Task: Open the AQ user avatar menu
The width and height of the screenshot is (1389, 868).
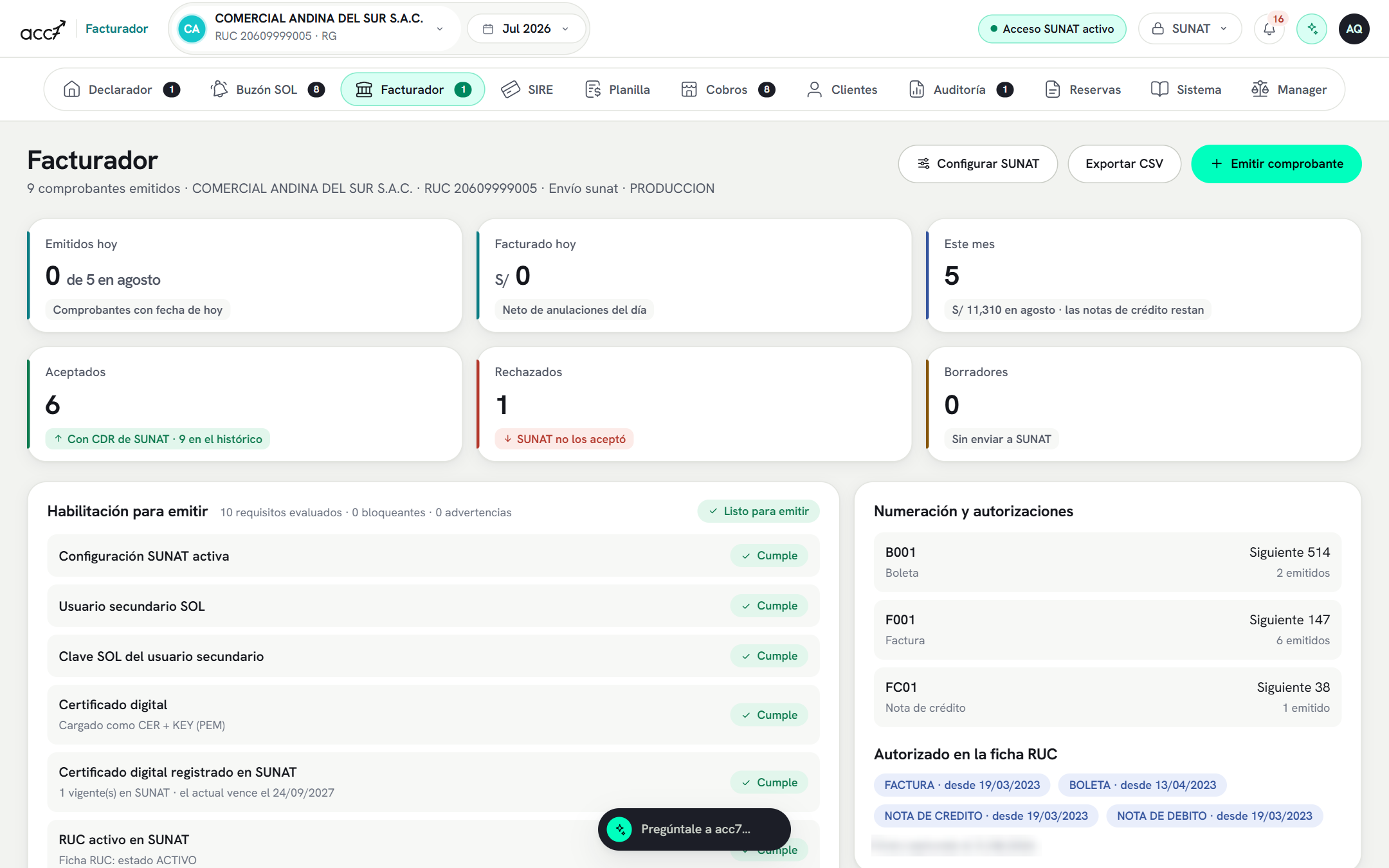Action: [x=1354, y=29]
